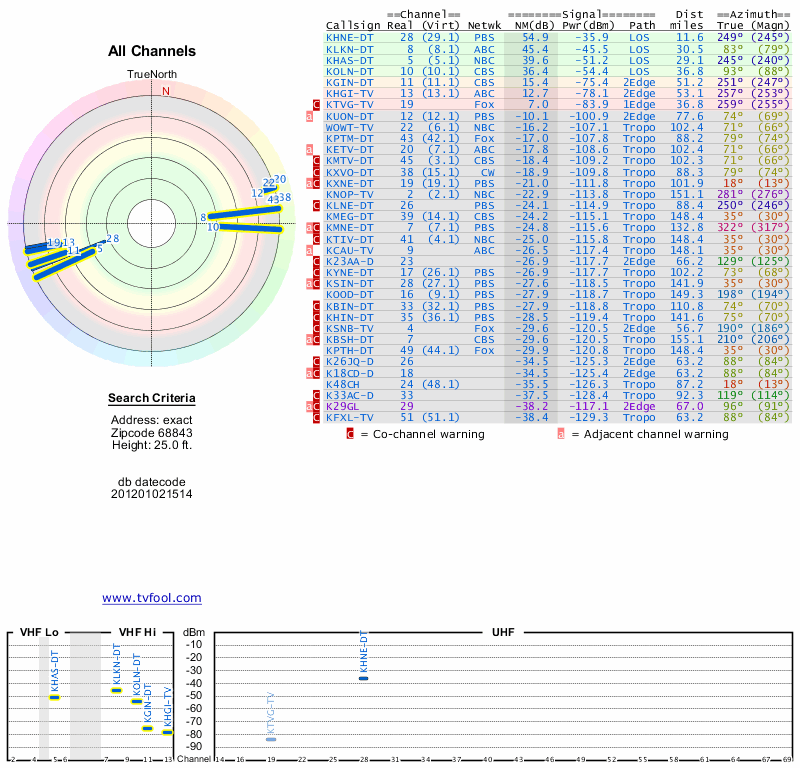Click KHNE-DT signal marker in UHF chart
Screen dimensions: 800x768
pos(364,678)
